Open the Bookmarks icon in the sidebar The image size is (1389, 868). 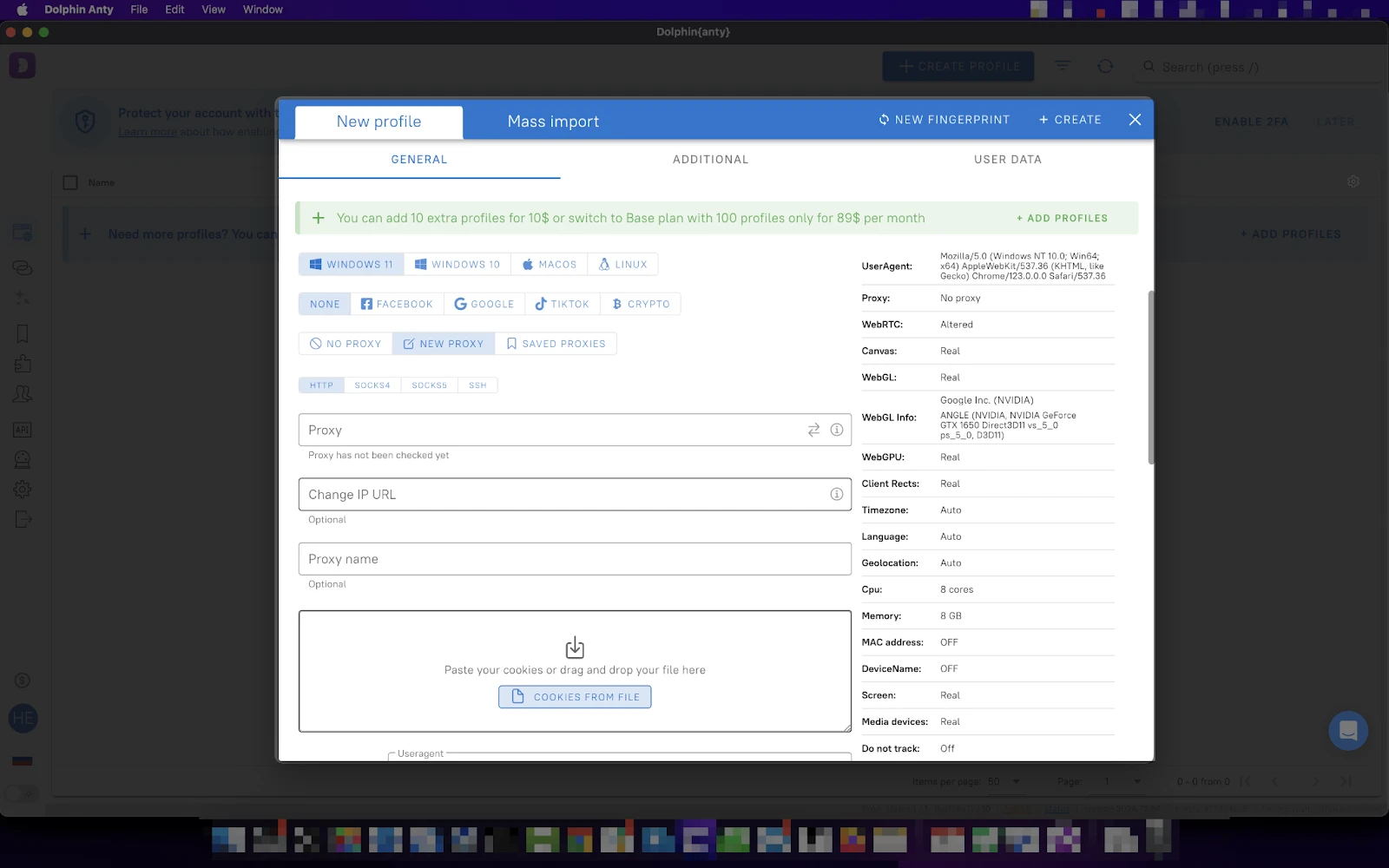[23, 333]
